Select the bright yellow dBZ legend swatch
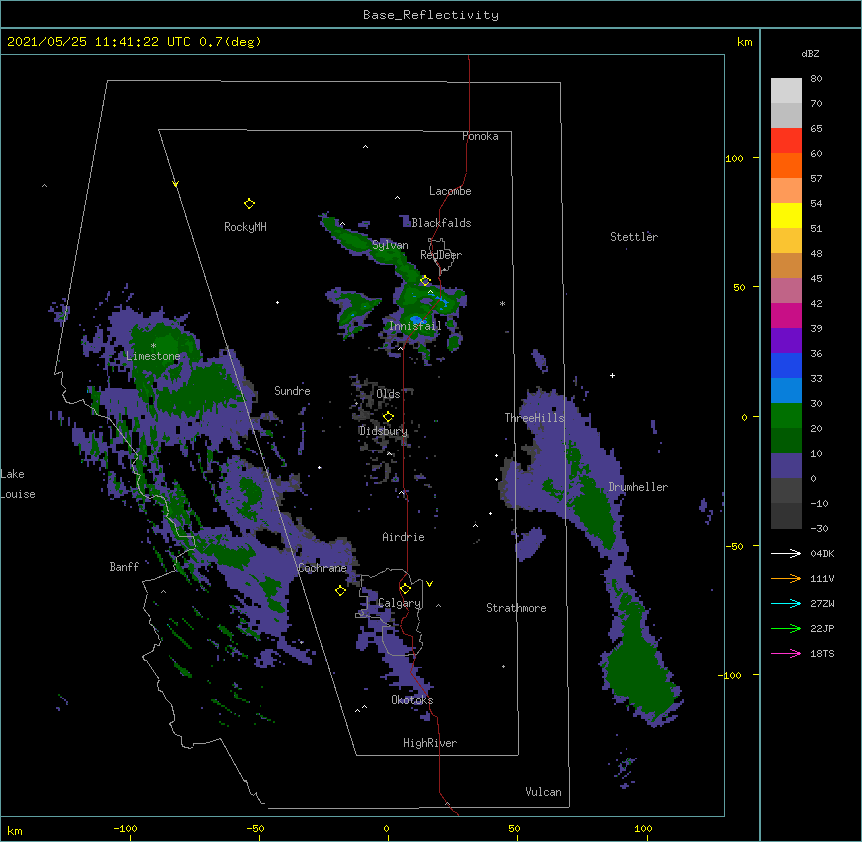The height and width of the screenshot is (842, 862). (786, 215)
